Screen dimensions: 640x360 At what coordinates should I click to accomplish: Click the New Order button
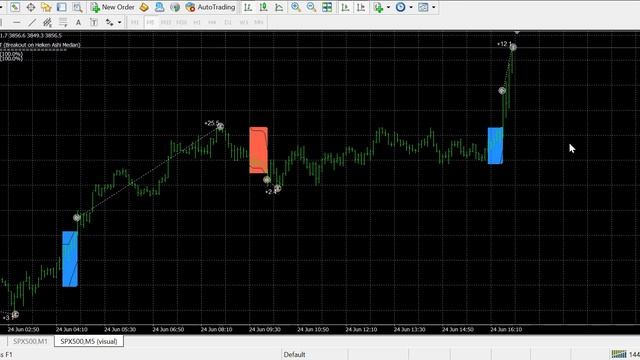[113, 7]
